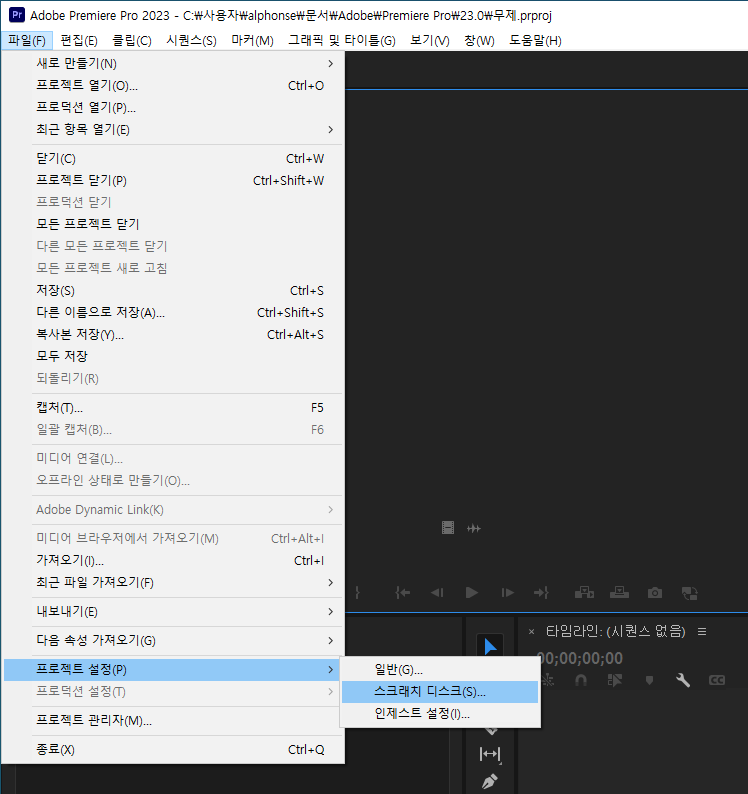This screenshot has width=748, height=794.
Task: Click the Mark Out bracket icon
Action: click(358, 592)
